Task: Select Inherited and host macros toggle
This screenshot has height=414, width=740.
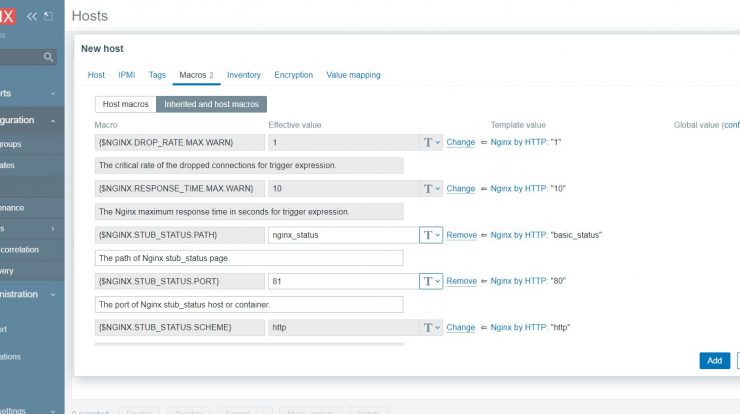Action: pyautogui.click(x=211, y=104)
